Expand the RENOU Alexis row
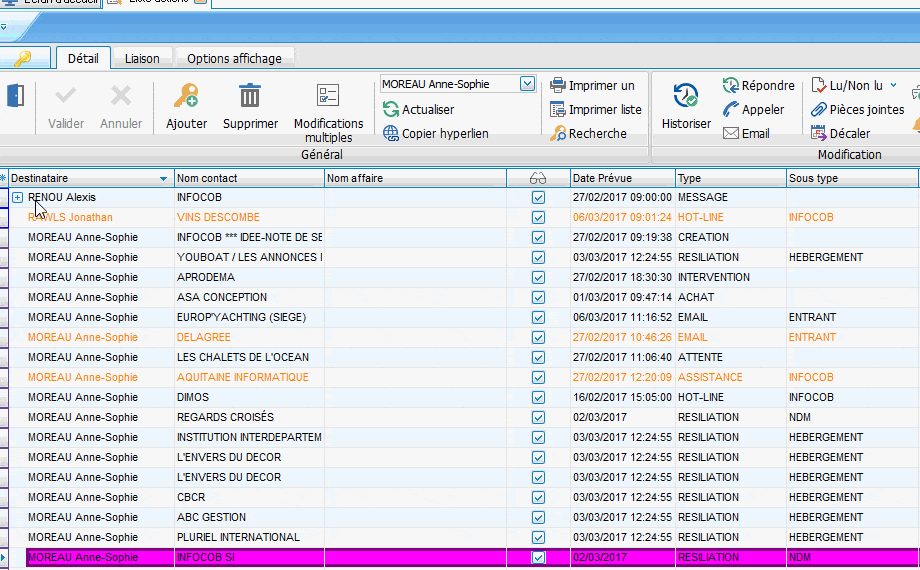Screen dimensions: 920x570 [18, 198]
